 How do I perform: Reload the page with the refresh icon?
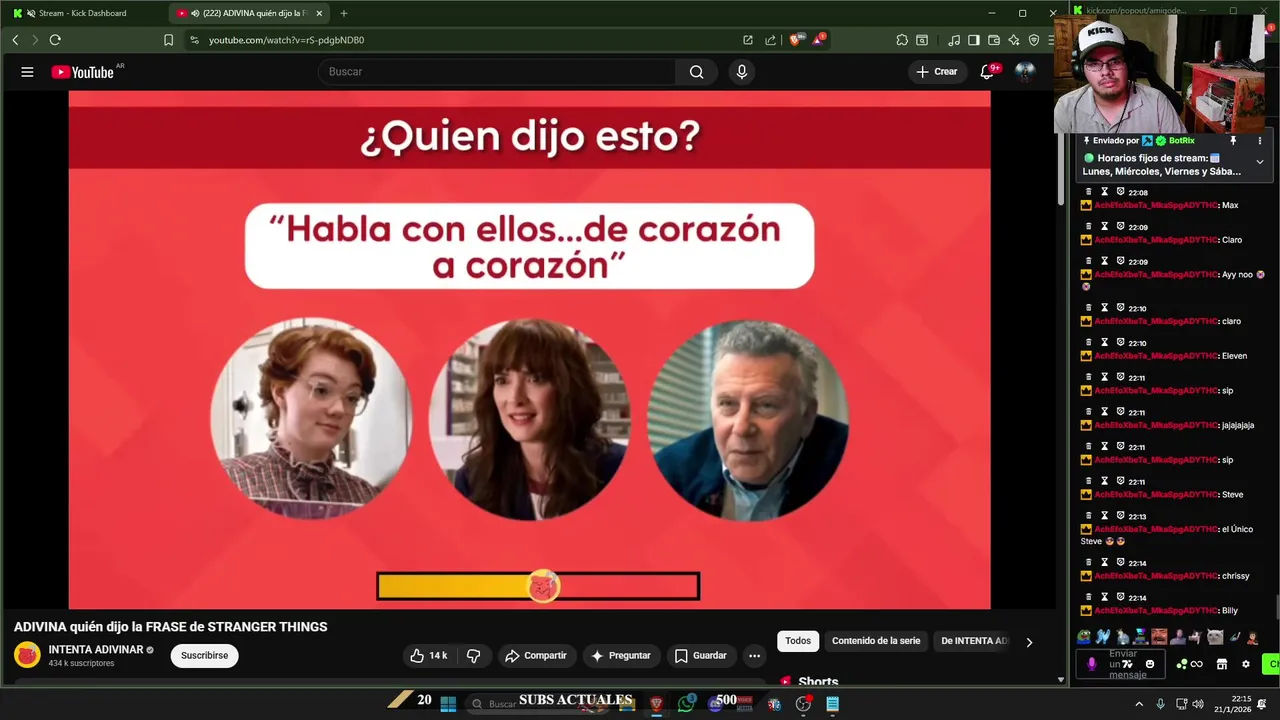pos(55,40)
